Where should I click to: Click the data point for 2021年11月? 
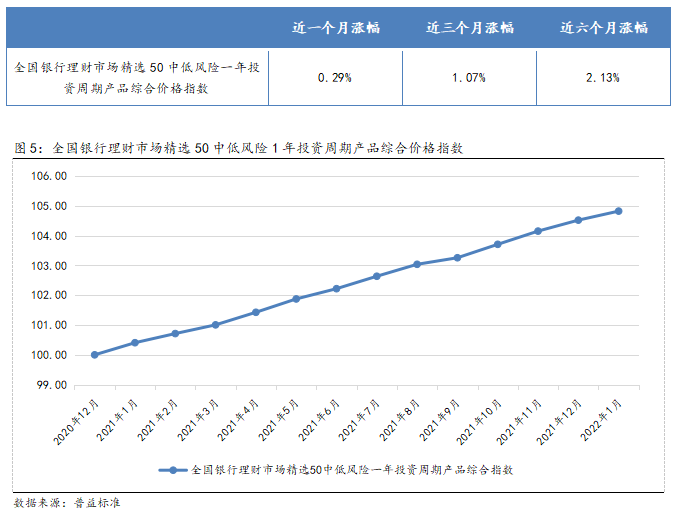pos(538,231)
